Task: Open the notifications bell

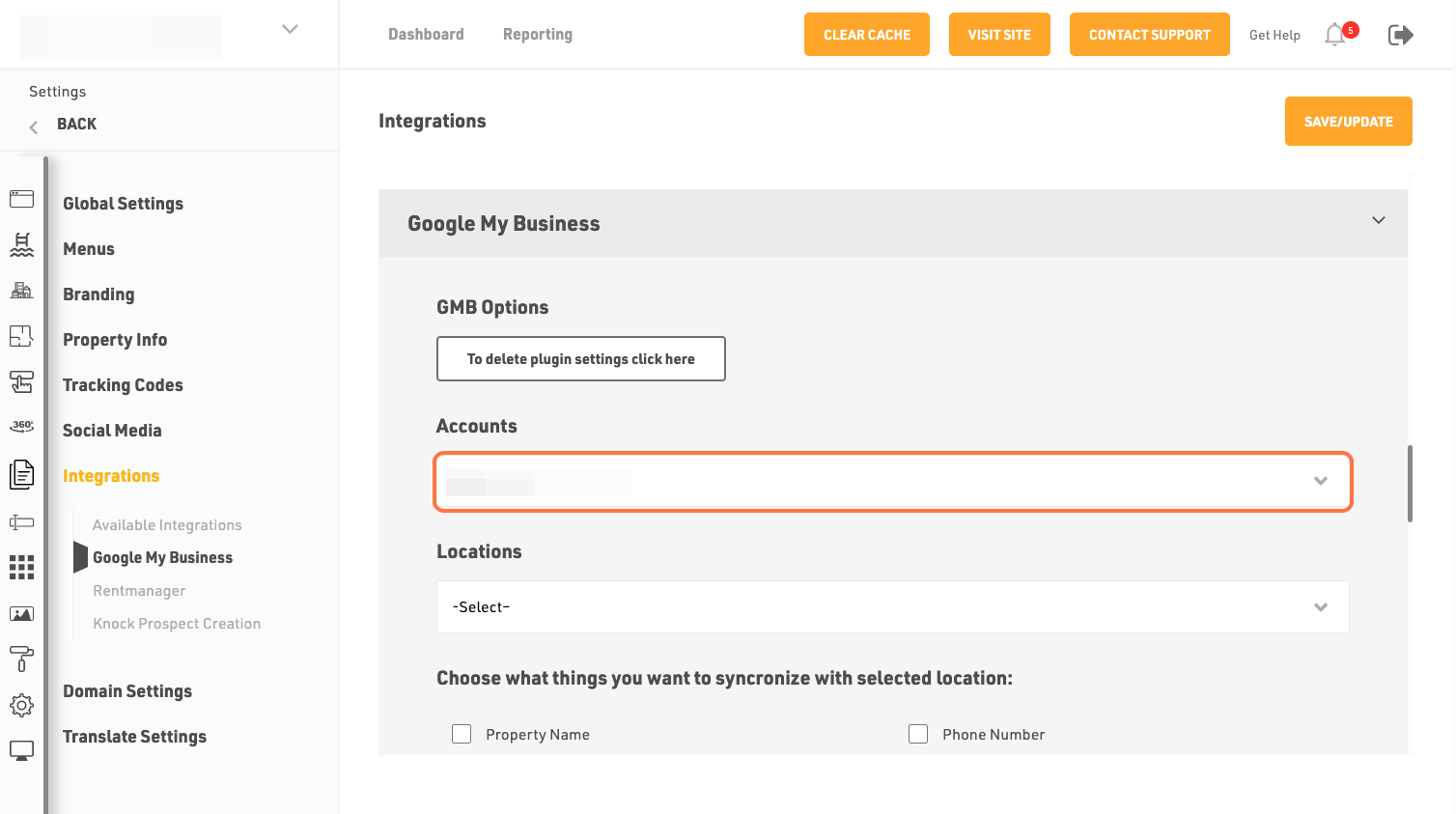Action: [x=1335, y=35]
